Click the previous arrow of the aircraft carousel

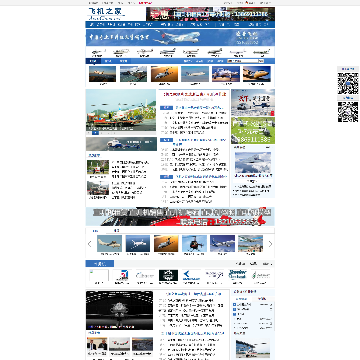point(89,244)
